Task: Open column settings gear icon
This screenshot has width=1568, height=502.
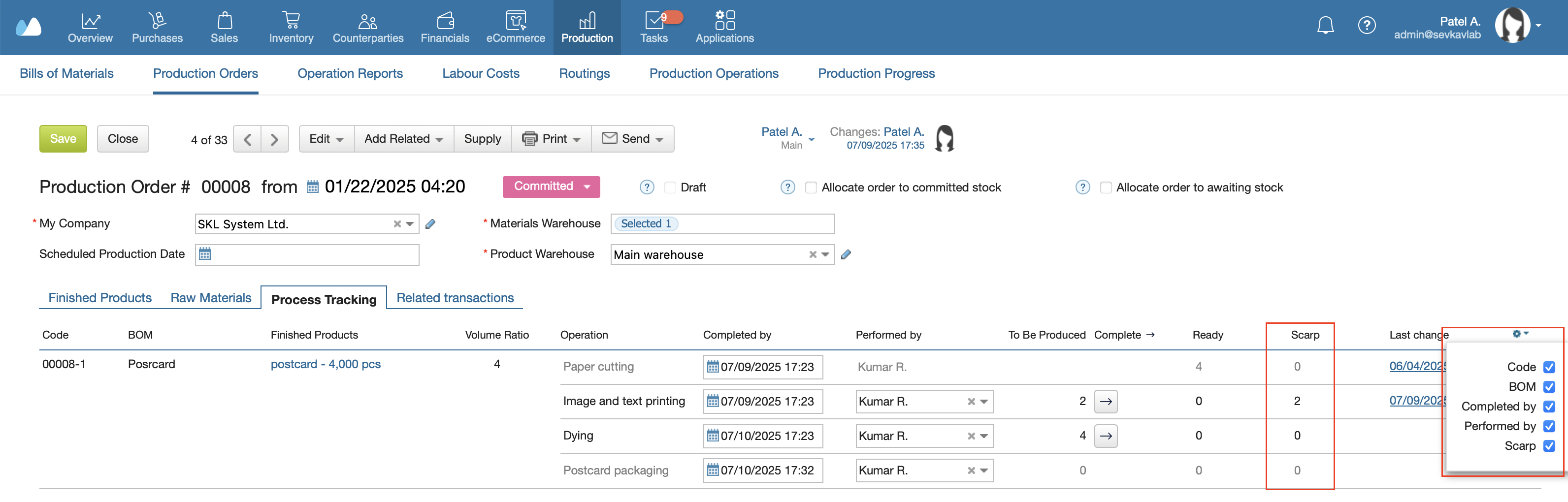Action: tap(1520, 334)
